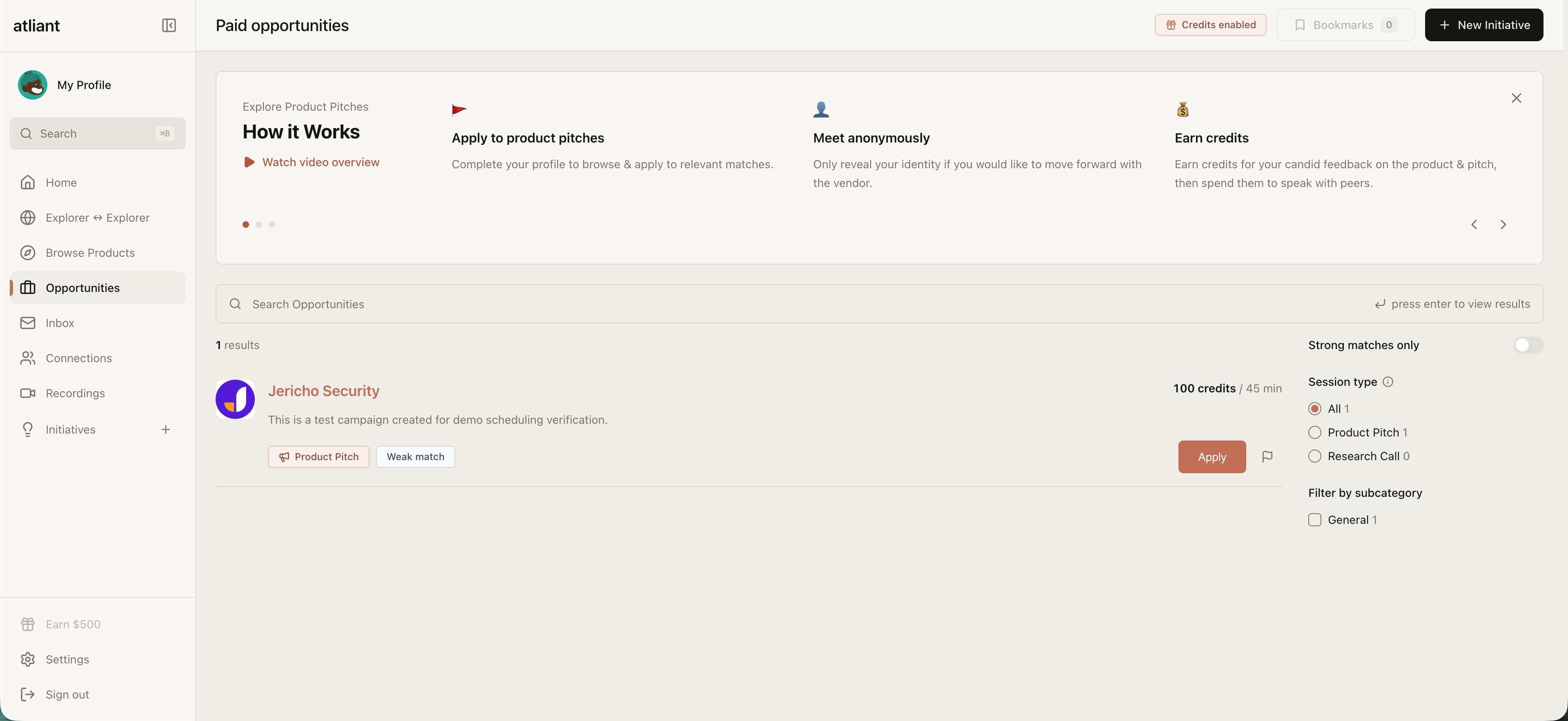Dismiss the How it Works banner
Image resolution: width=1568 pixels, height=721 pixels.
tap(1516, 98)
